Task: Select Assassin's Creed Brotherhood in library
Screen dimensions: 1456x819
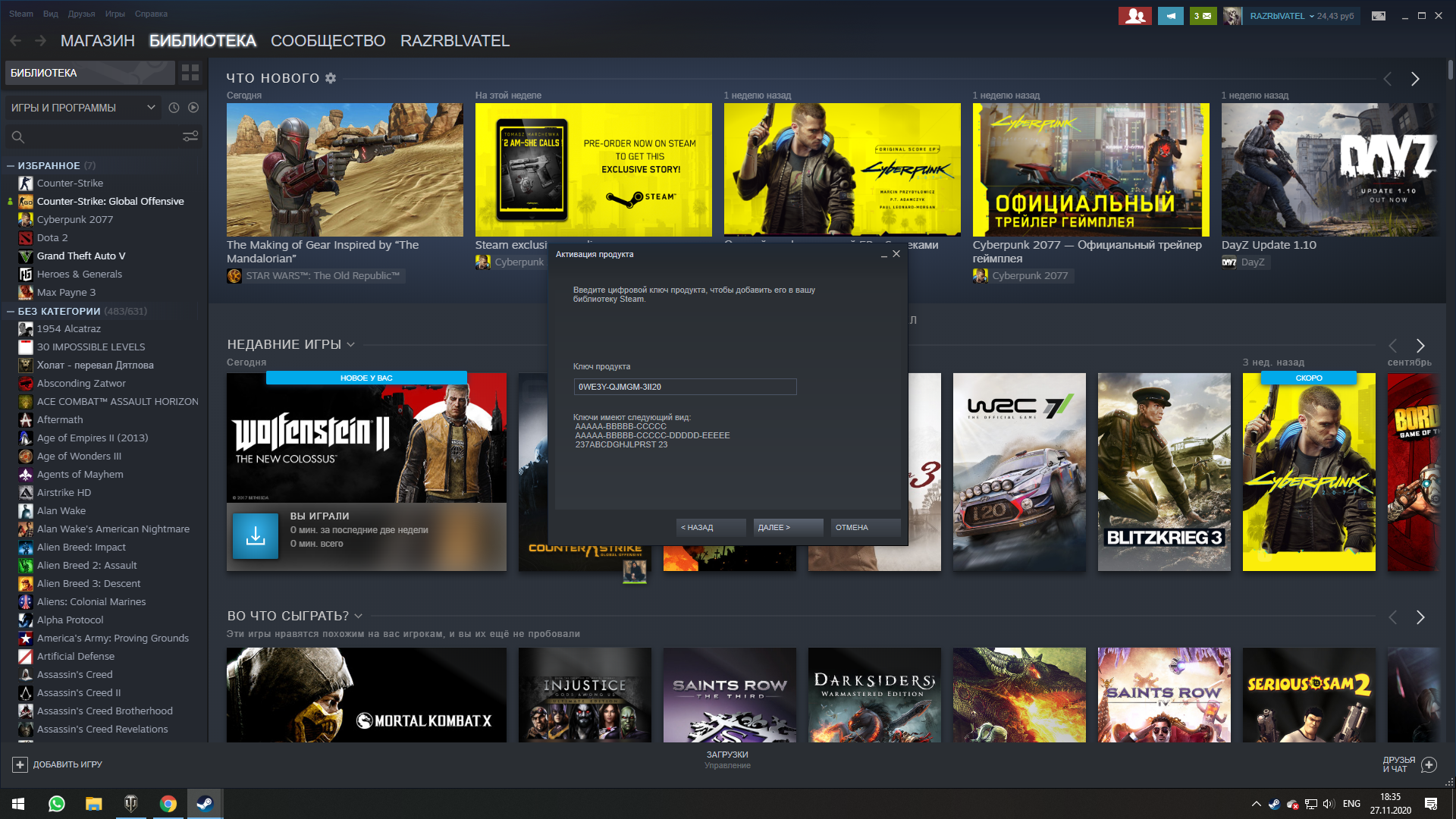Action: [105, 711]
